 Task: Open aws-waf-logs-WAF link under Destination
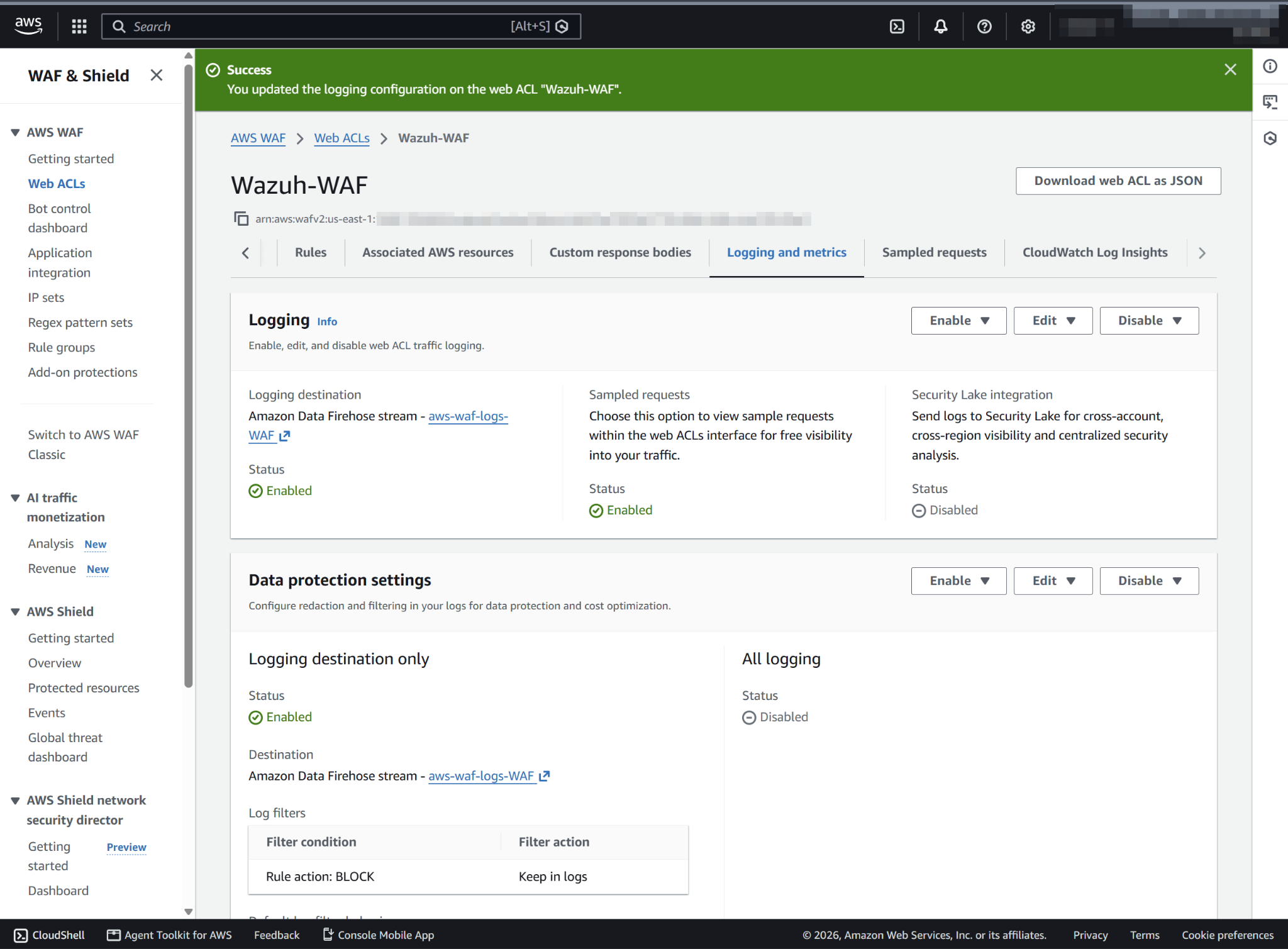489,776
